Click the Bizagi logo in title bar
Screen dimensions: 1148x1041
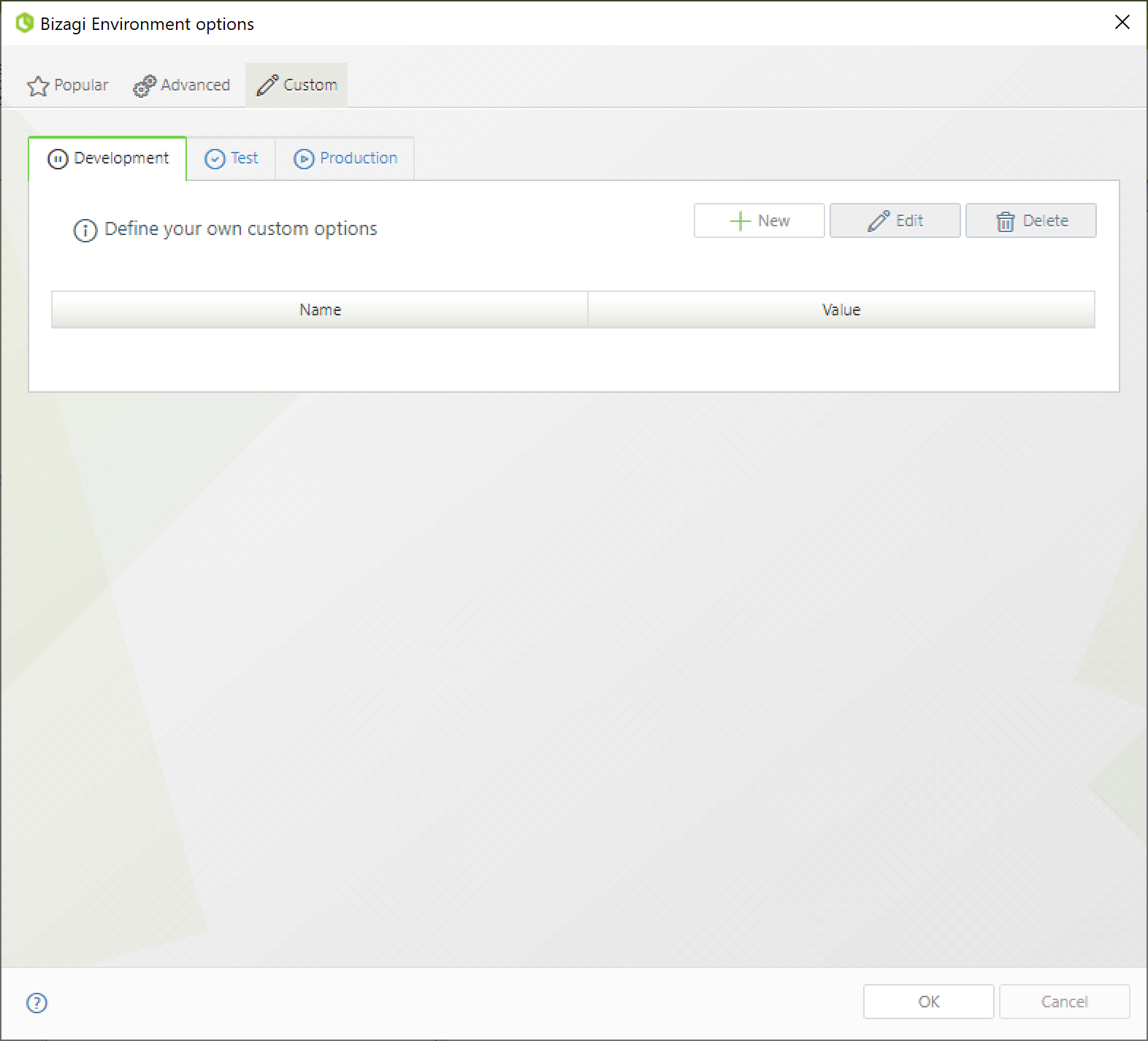click(25, 23)
